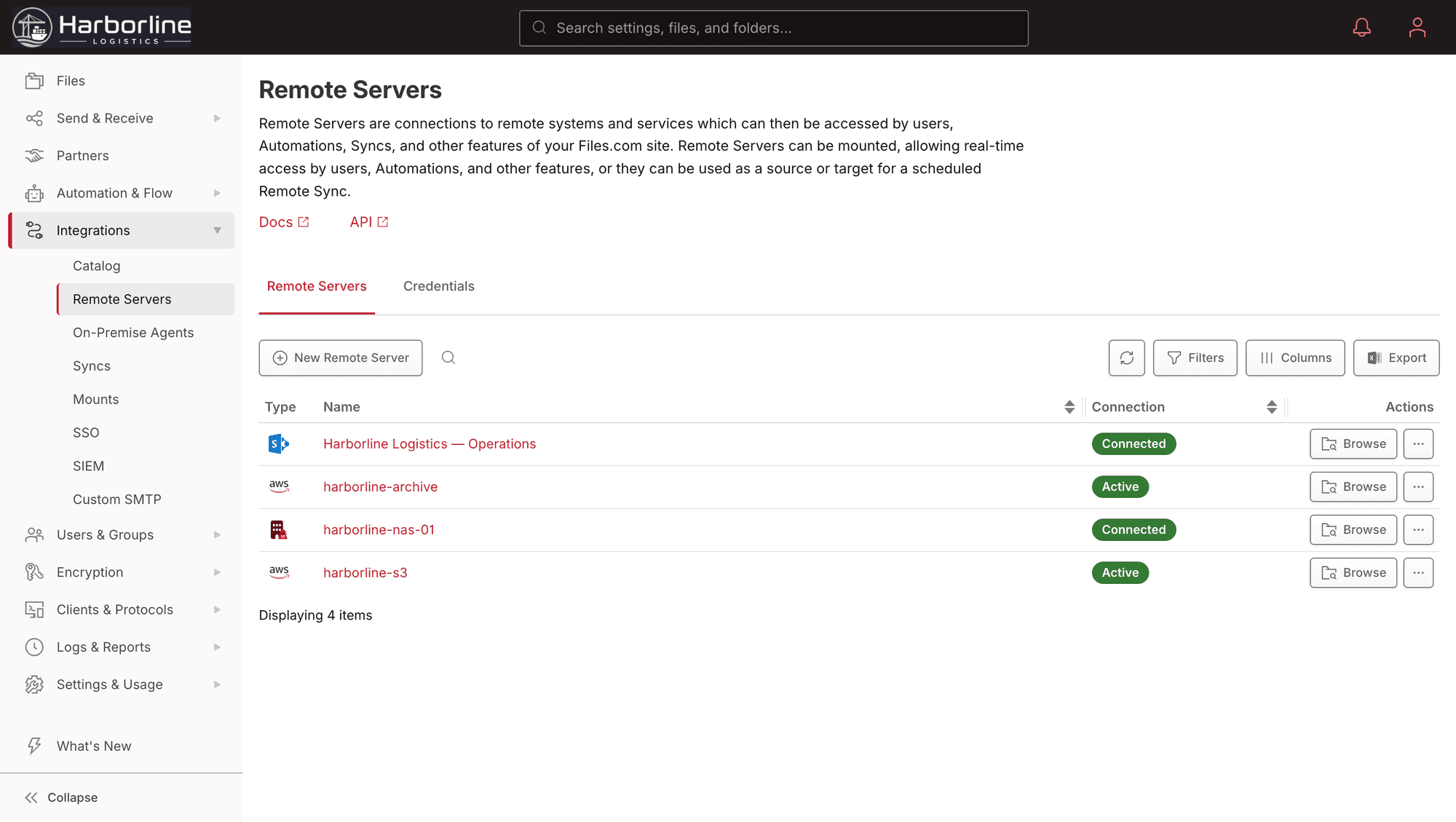Collapse the sidebar navigation
This screenshot has width=1456, height=822.
61,797
